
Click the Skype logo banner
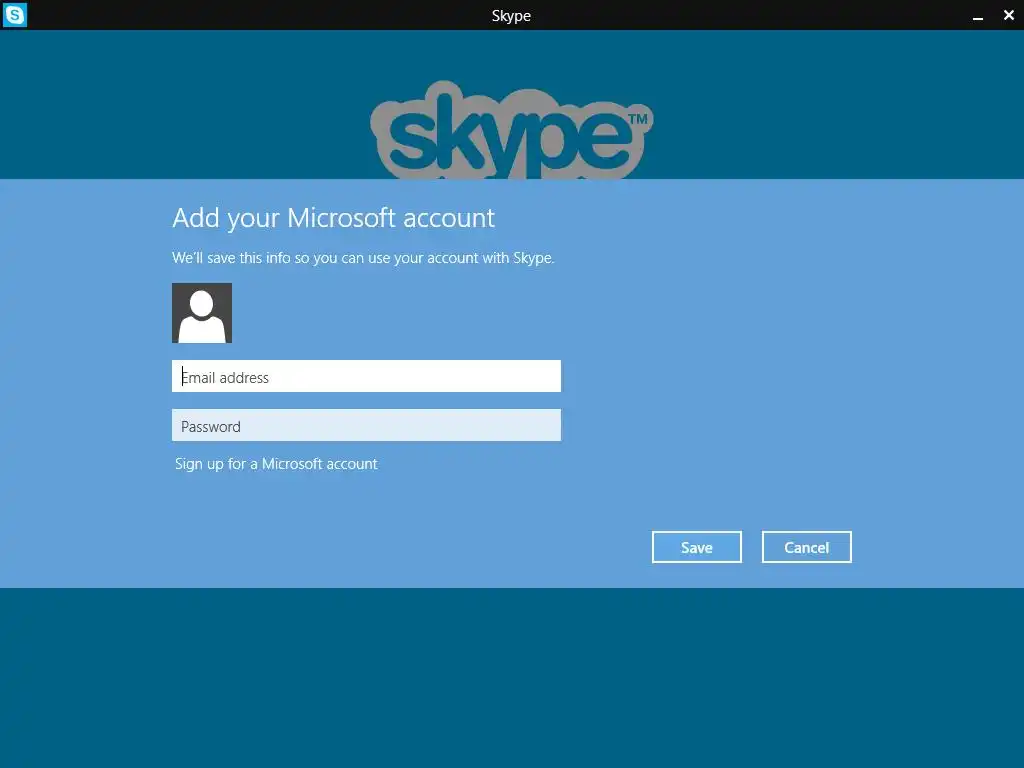(511, 130)
